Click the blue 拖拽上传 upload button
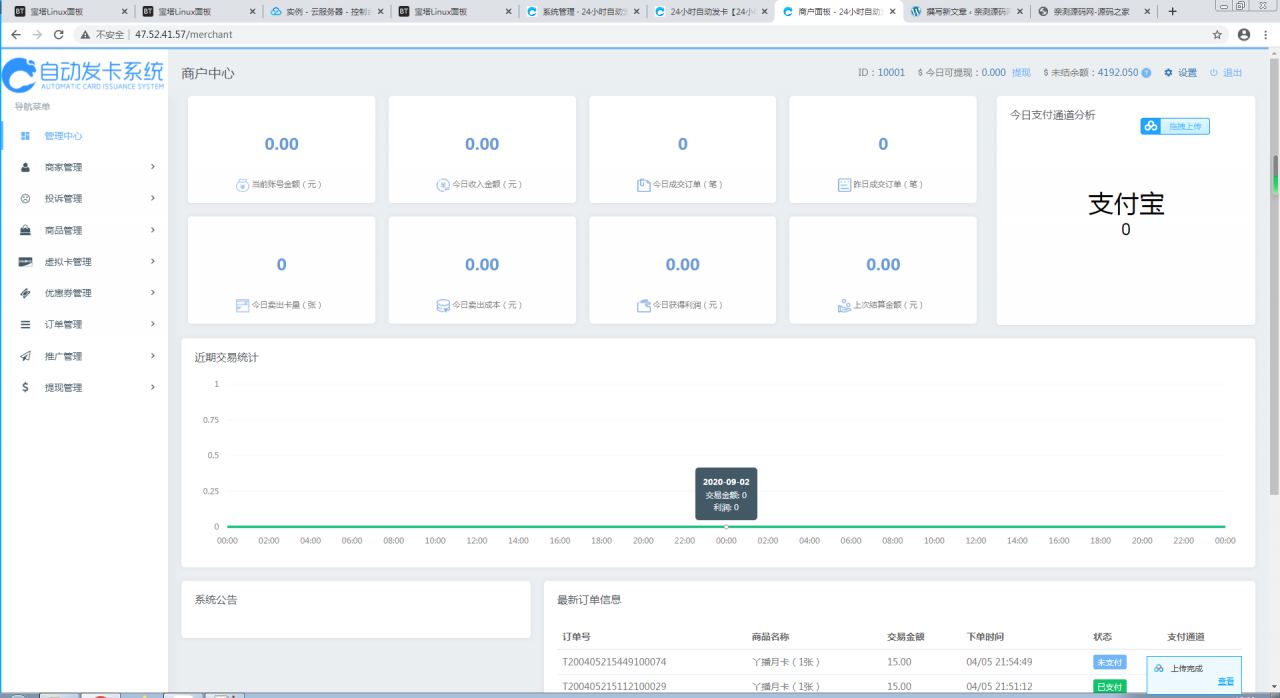Screen dimensions: 1280x698 (x=1175, y=126)
